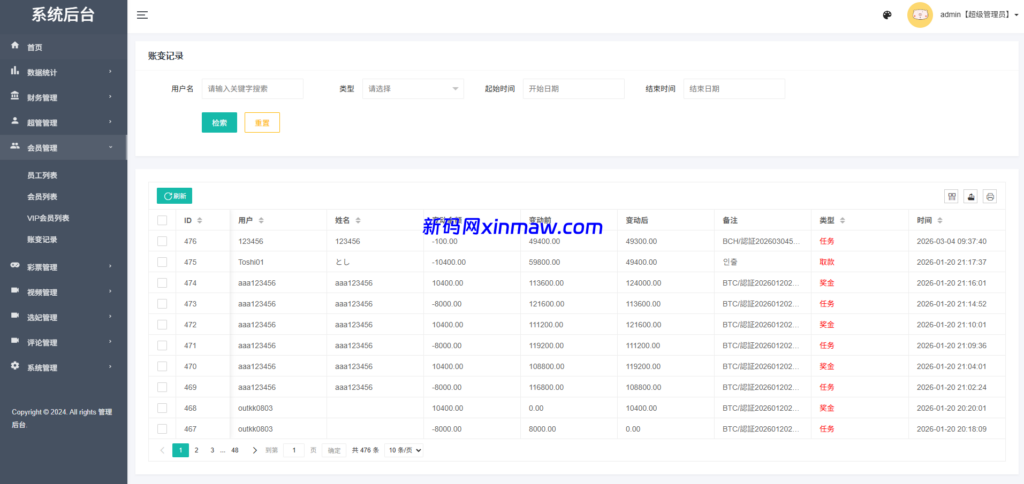
Task: Go to previous page arrow
Action: (x=162, y=450)
